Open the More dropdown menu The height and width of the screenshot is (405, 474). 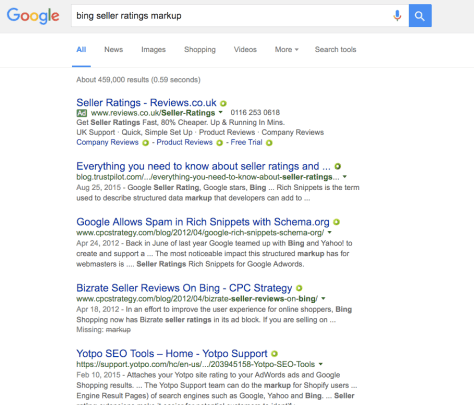tap(286, 50)
